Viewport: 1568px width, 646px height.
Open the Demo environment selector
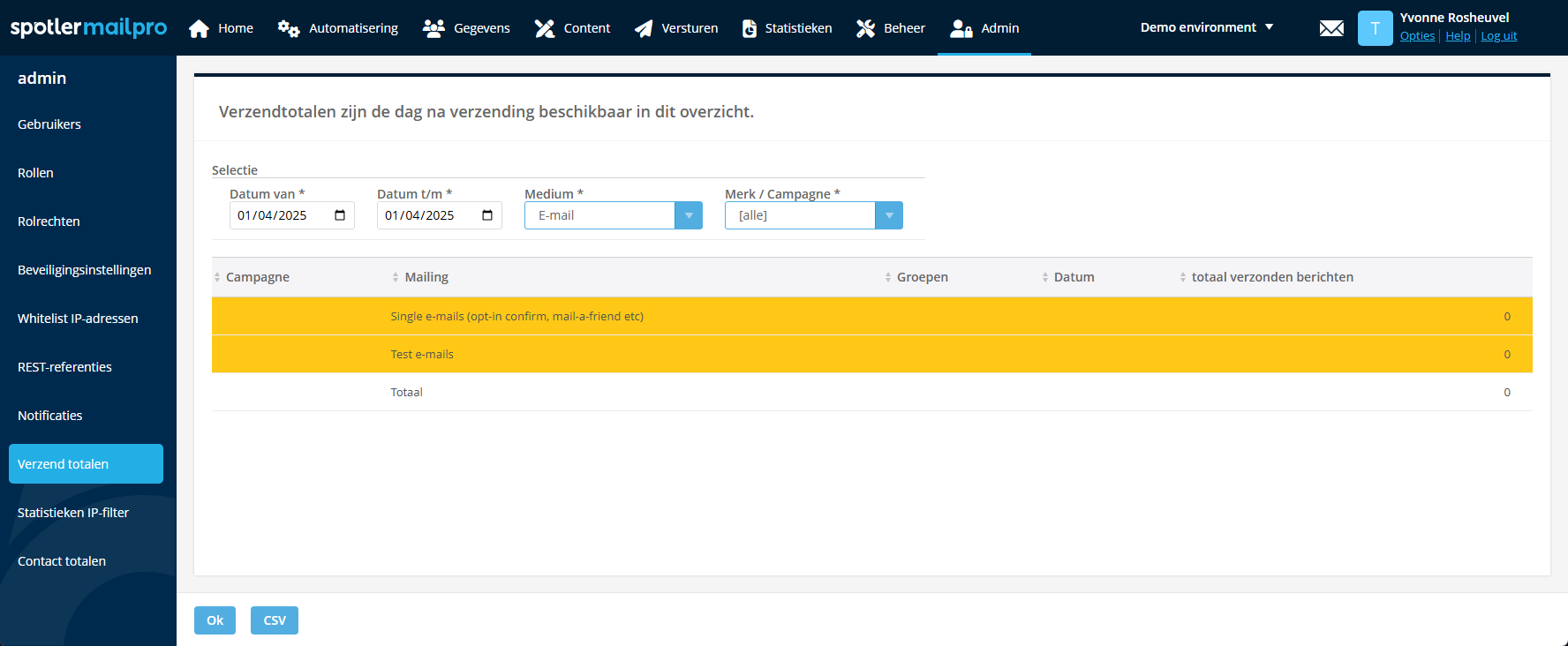point(1206,27)
